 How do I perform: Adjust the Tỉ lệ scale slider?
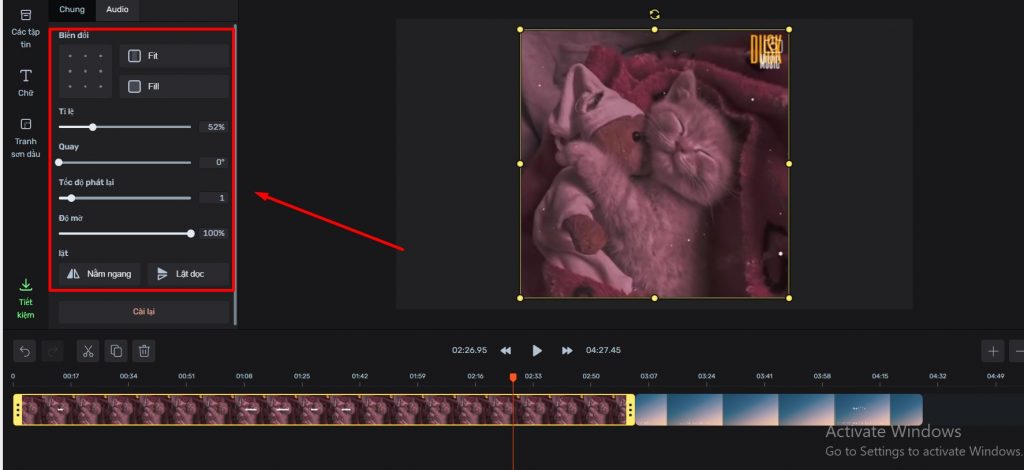(x=125, y=127)
